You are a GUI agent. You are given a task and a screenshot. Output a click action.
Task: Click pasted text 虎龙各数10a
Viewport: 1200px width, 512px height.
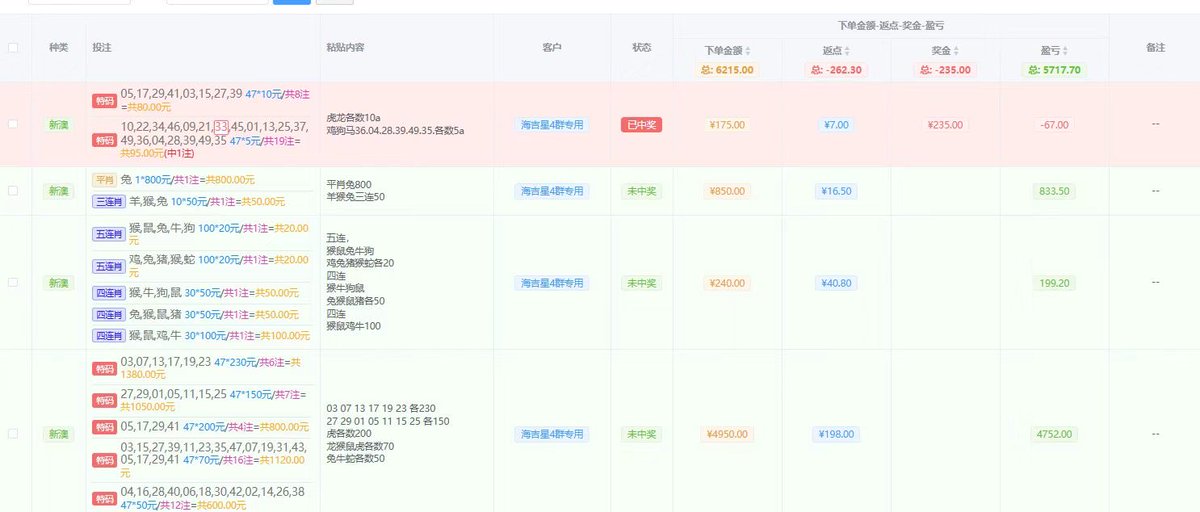coord(354,118)
